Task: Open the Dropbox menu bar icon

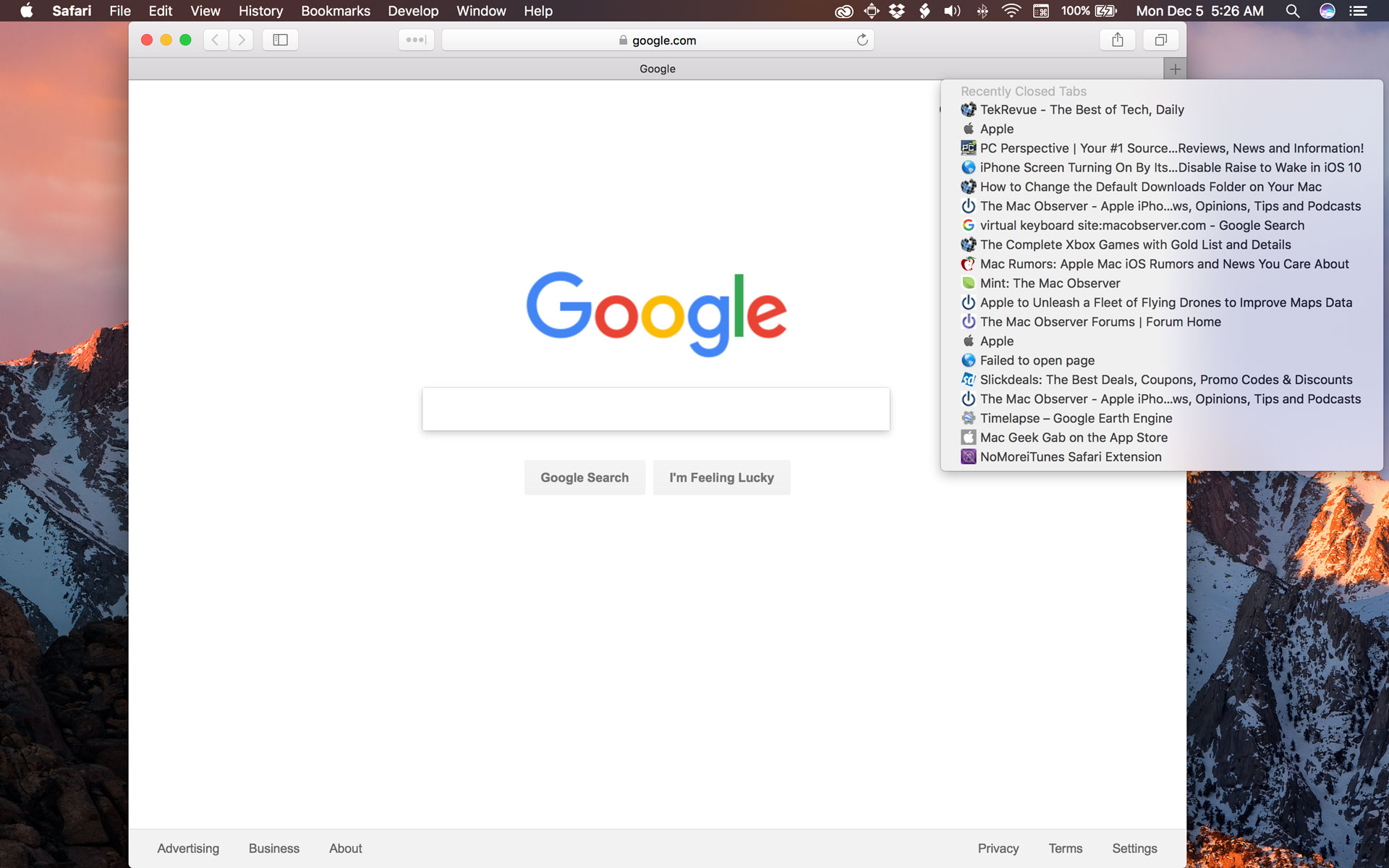Action: tap(897, 11)
